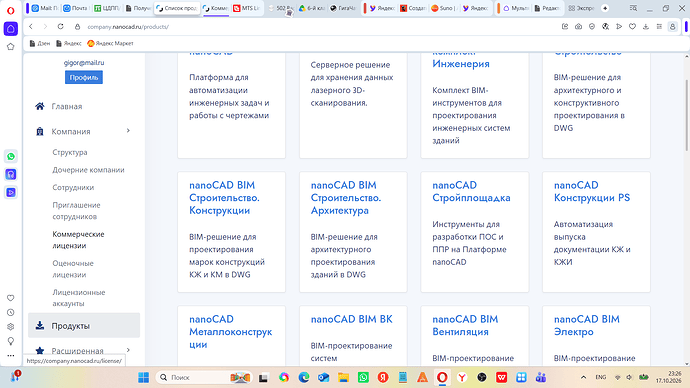Click the taskbar Поиск search box
690x388 pixels.
click(x=203, y=377)
